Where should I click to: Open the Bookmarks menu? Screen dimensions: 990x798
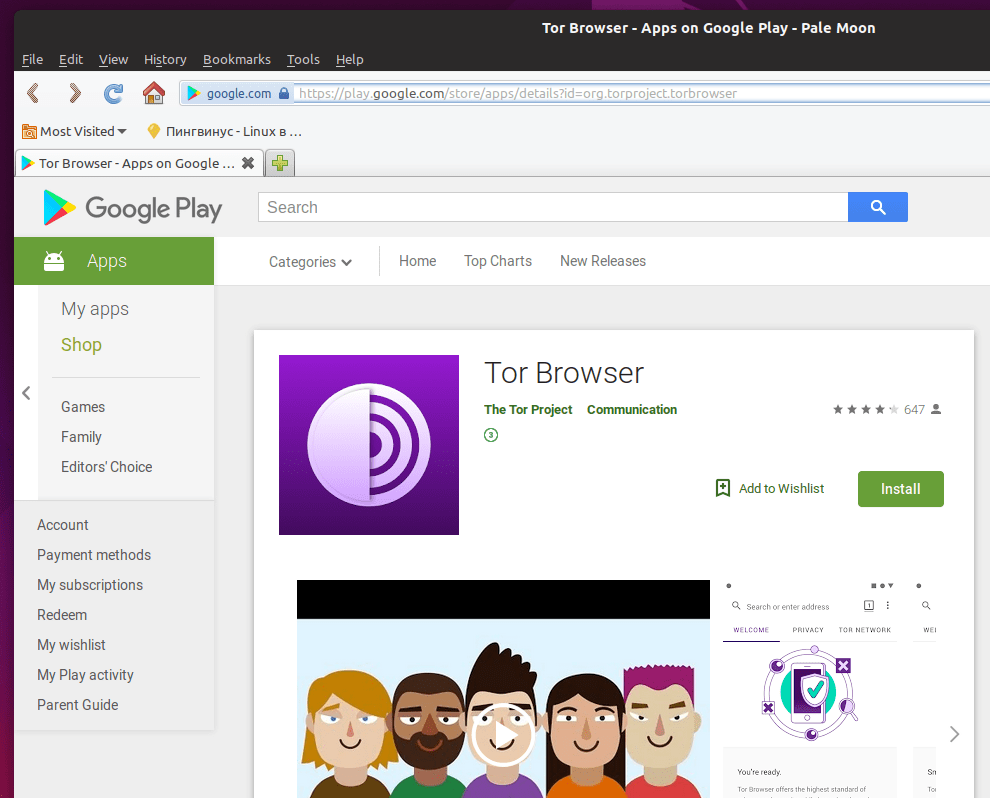[237, 59]
